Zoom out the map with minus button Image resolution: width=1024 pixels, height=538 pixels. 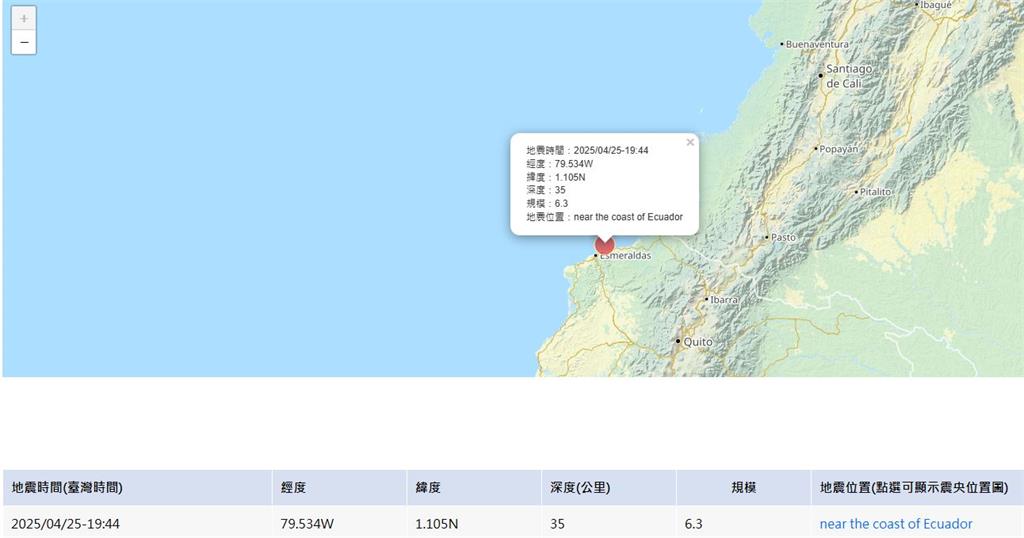pyautogui.click(x=24, y=42)
